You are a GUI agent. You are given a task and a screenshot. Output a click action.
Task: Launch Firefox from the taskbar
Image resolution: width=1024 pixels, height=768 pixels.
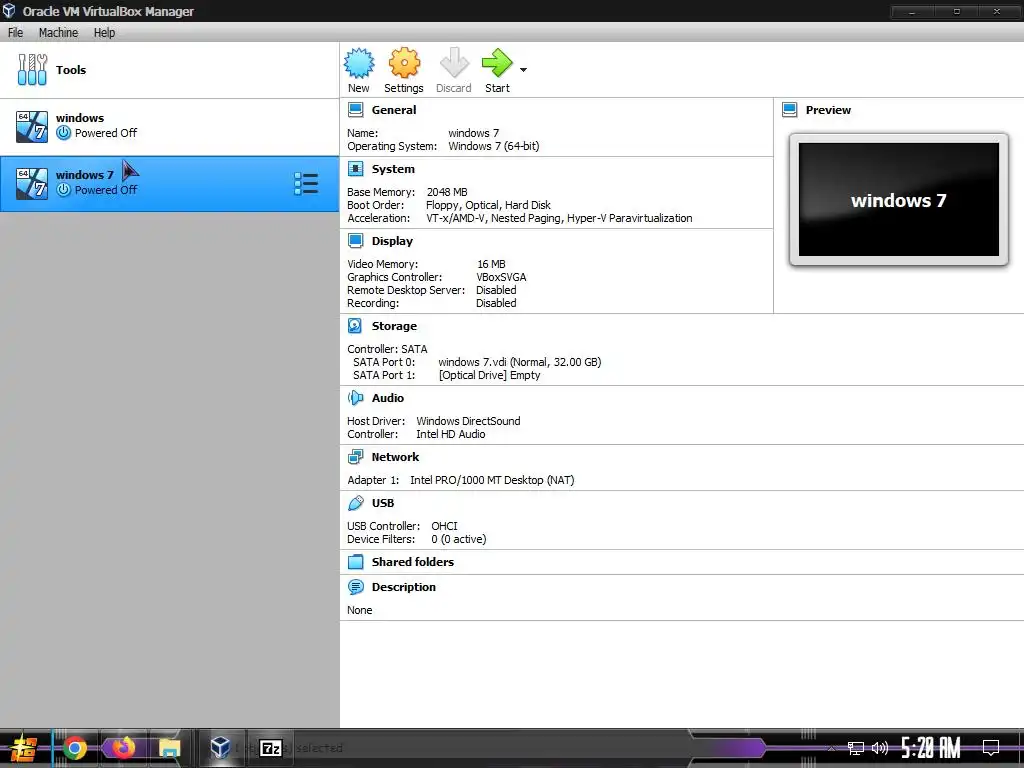coord(123,747)
